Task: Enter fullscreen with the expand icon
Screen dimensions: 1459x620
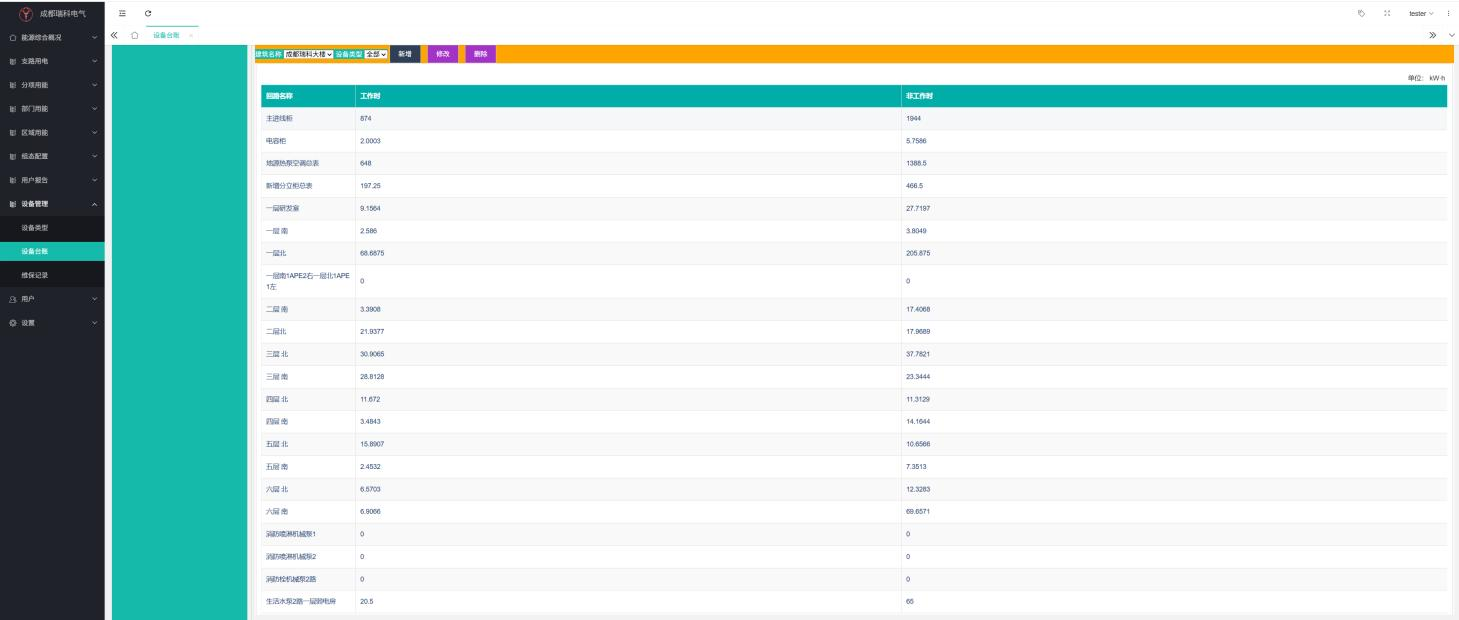Action: [1387, 13]
